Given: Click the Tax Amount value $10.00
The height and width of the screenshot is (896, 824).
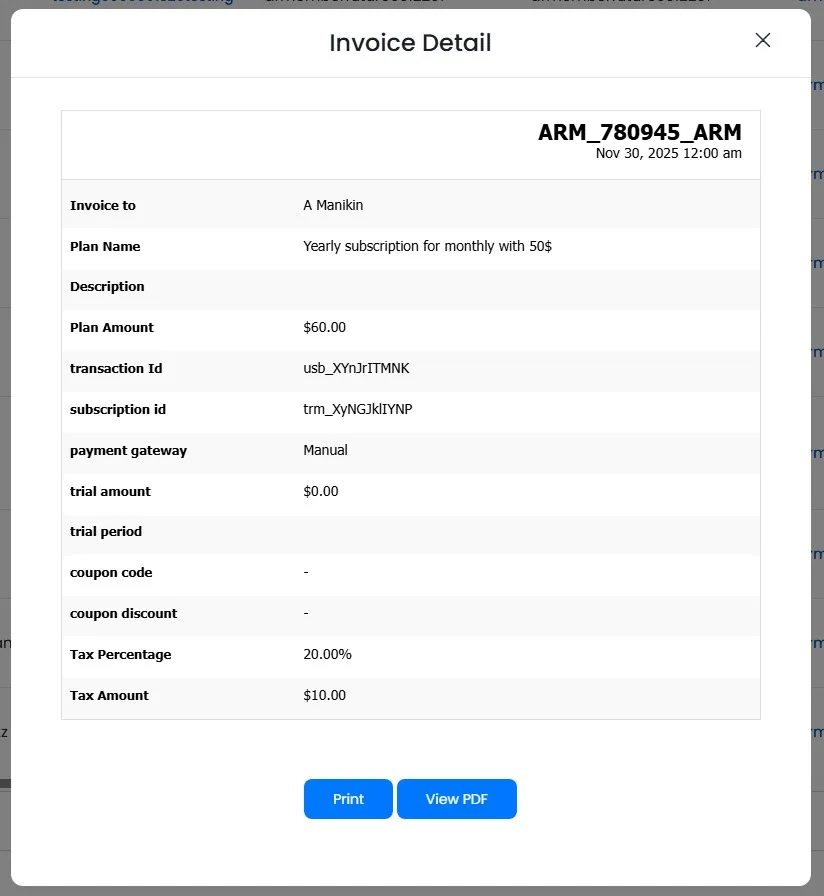Looking at the screenshot, I should [x=324, y=695].
